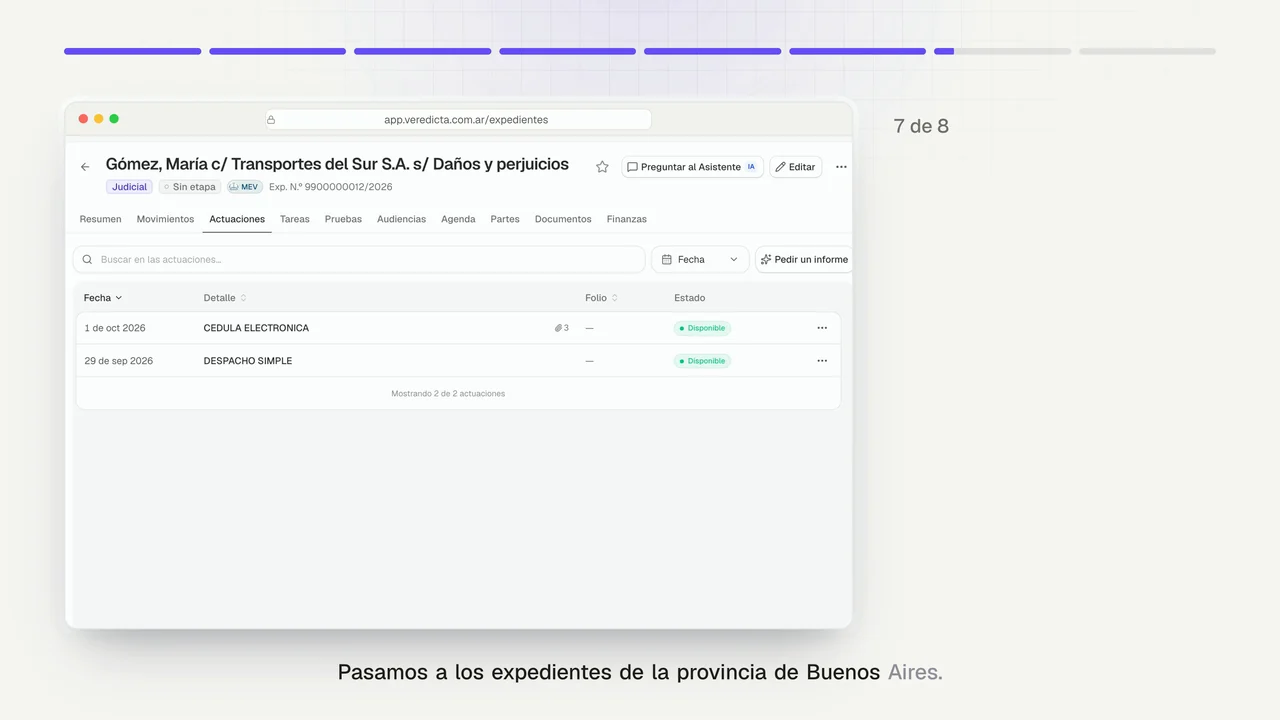
Task: Switch to the Partes tab
Action: click(x=505, y=219)
